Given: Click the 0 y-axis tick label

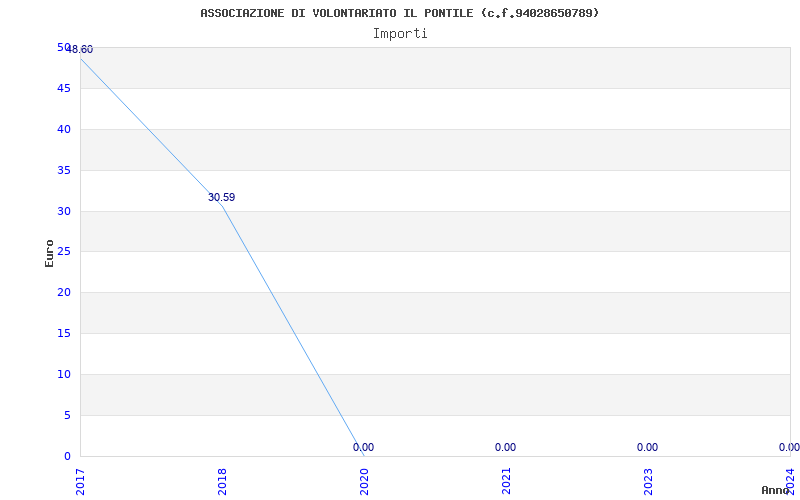Looking at the screenshot, I should coord(67,456).
